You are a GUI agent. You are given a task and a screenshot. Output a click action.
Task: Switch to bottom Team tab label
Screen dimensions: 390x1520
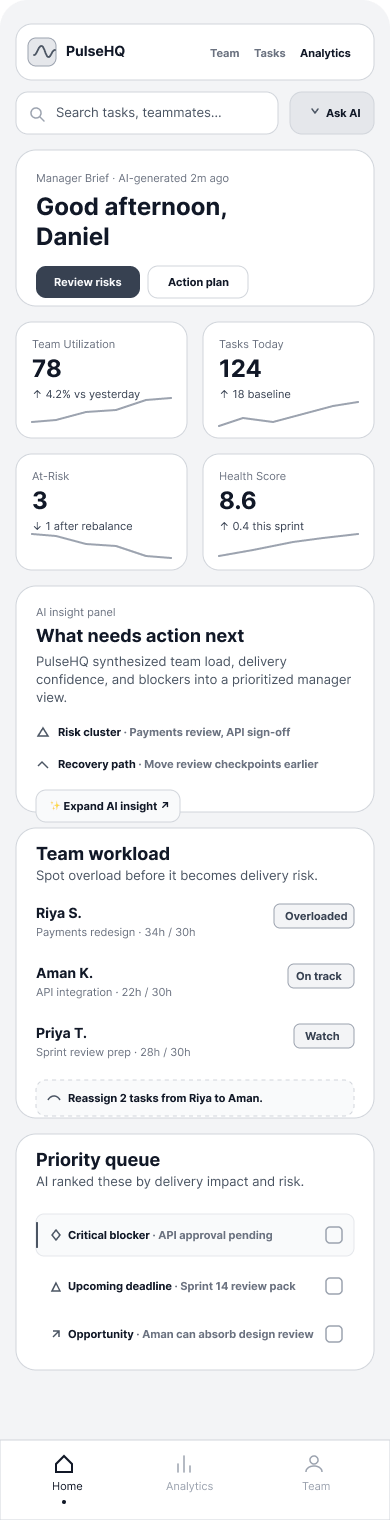pos(316,1486)
